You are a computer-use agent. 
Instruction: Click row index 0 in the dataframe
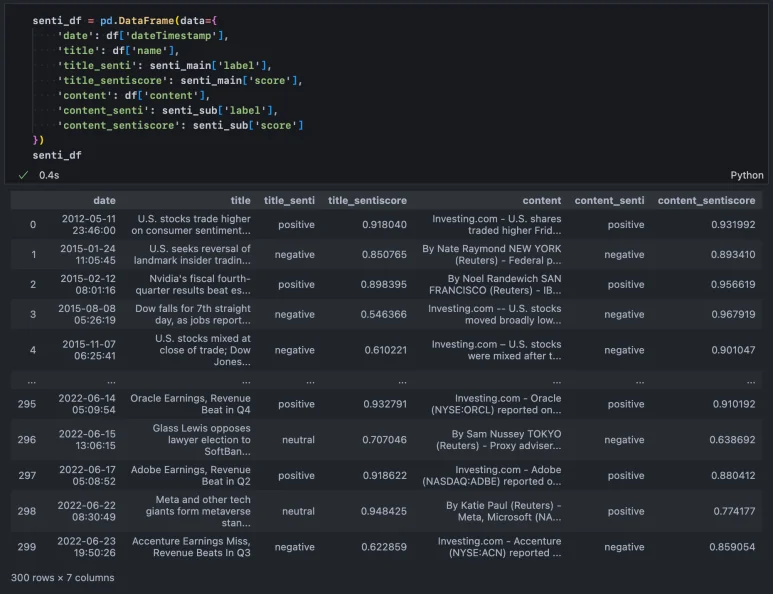tap(33, 225)
